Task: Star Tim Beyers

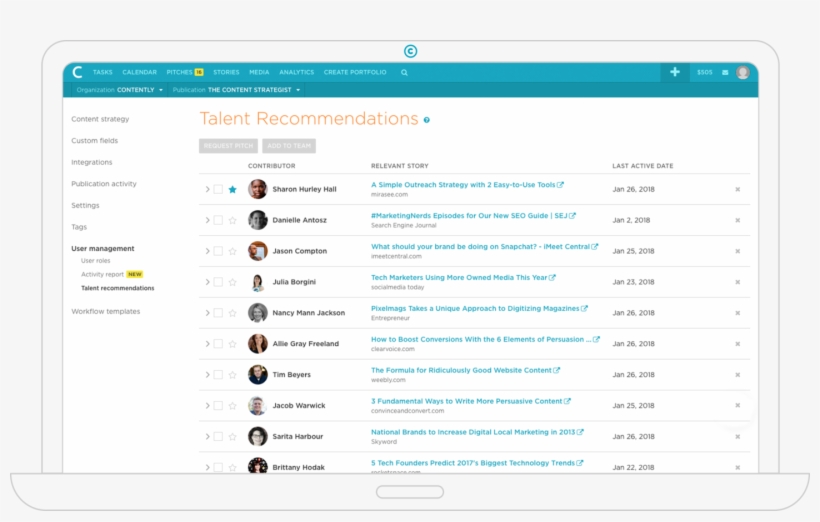Action: (233, 375)
